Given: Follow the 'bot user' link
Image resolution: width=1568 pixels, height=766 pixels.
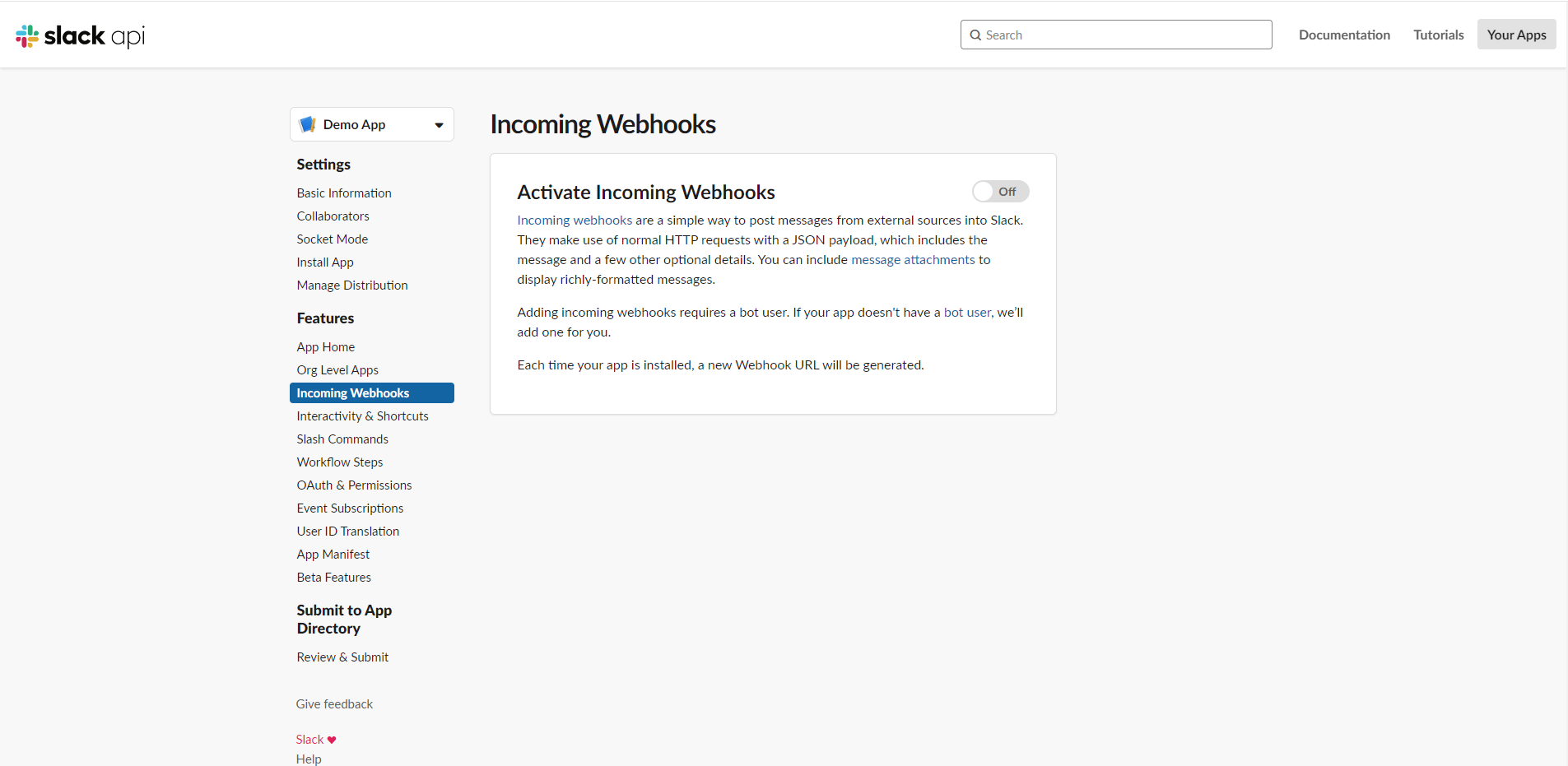Looking at the screenshot, I should click(x=967, y=312).
